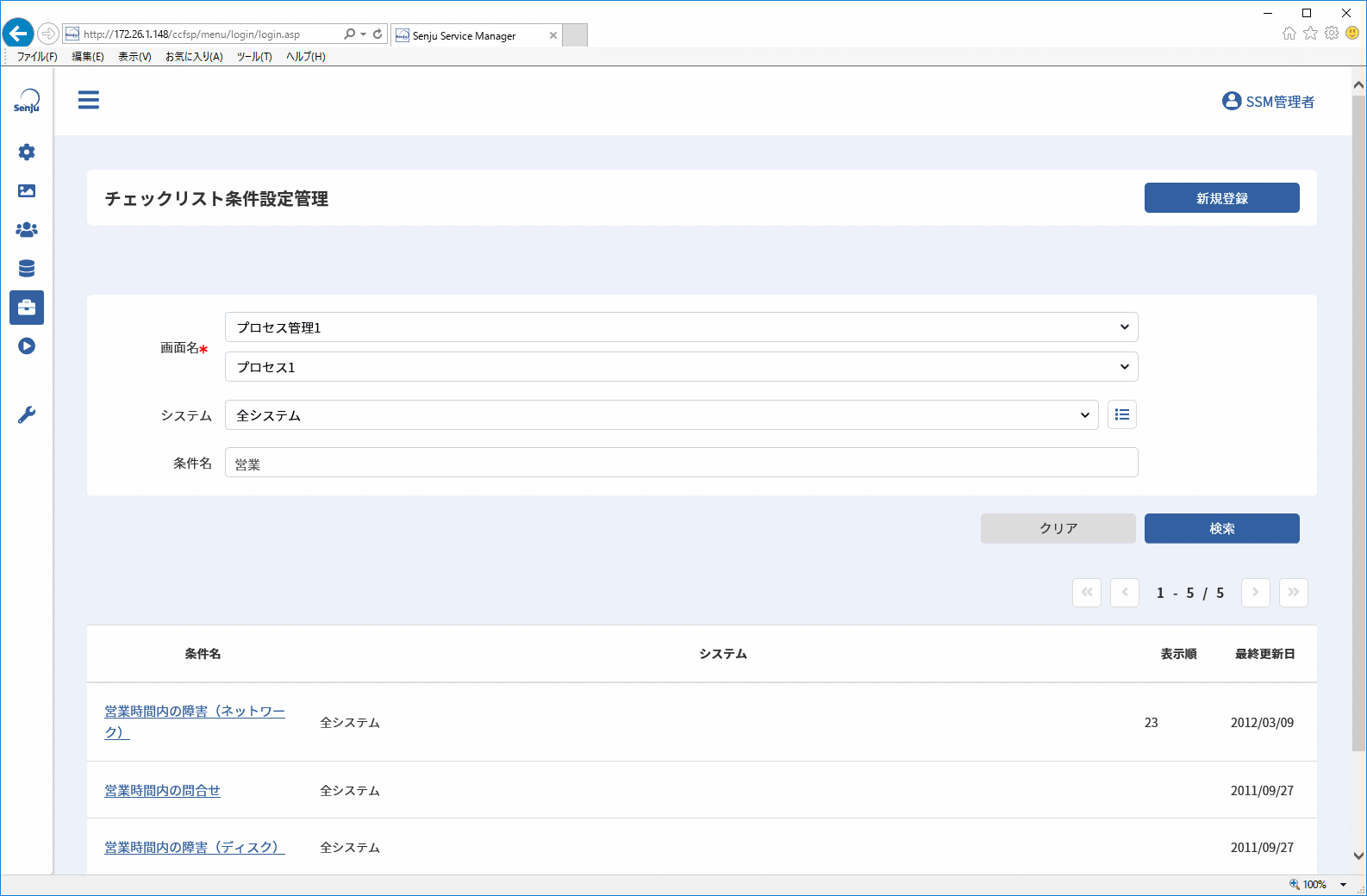The width and height of the screenshot is (1367, 896).
Task: Open 営業時間内の障害（ネットワーク） link
Action: (195, 722)
